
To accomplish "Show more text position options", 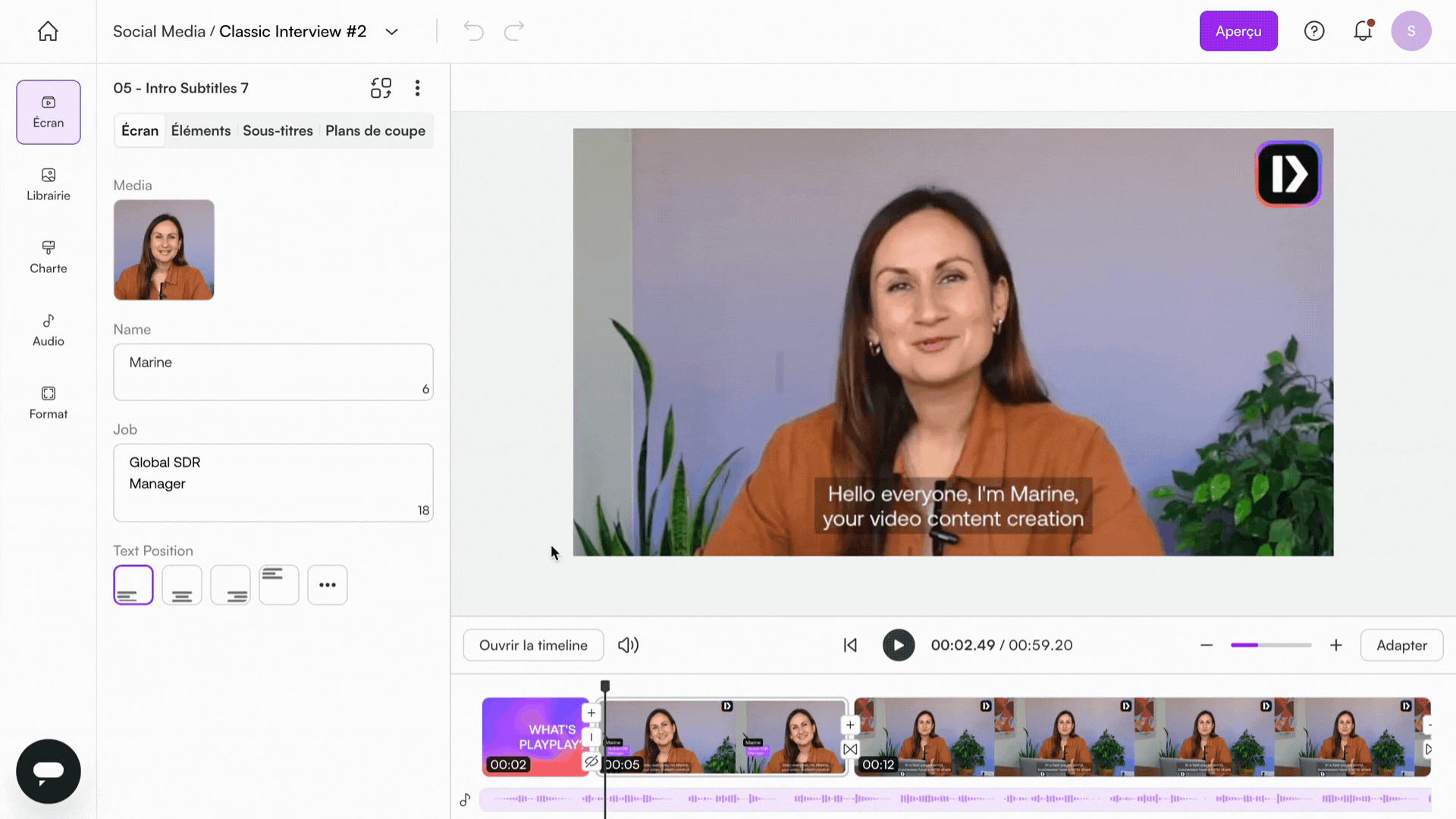I will [327, 585].
